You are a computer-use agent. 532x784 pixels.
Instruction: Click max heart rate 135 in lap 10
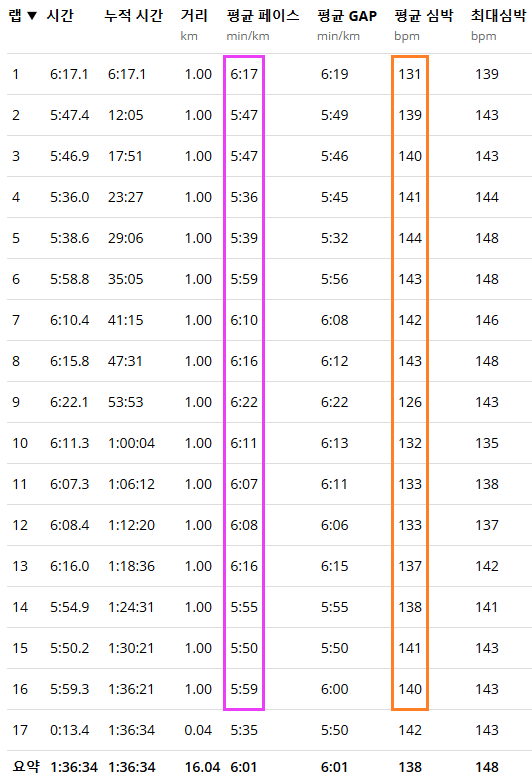click(487, 443)
